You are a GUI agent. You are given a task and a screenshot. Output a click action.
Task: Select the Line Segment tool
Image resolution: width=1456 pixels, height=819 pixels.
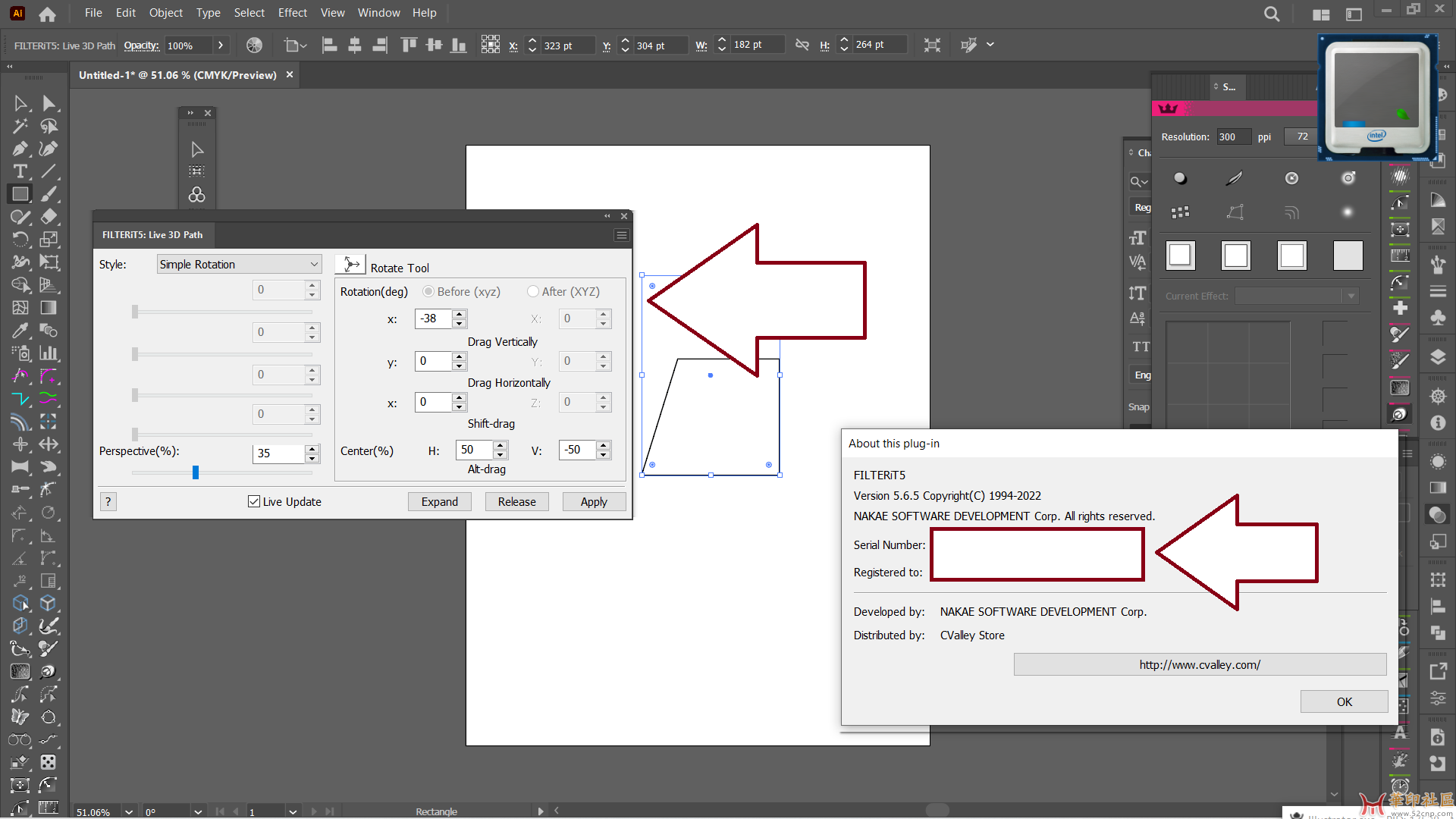[x=49, y=171]
